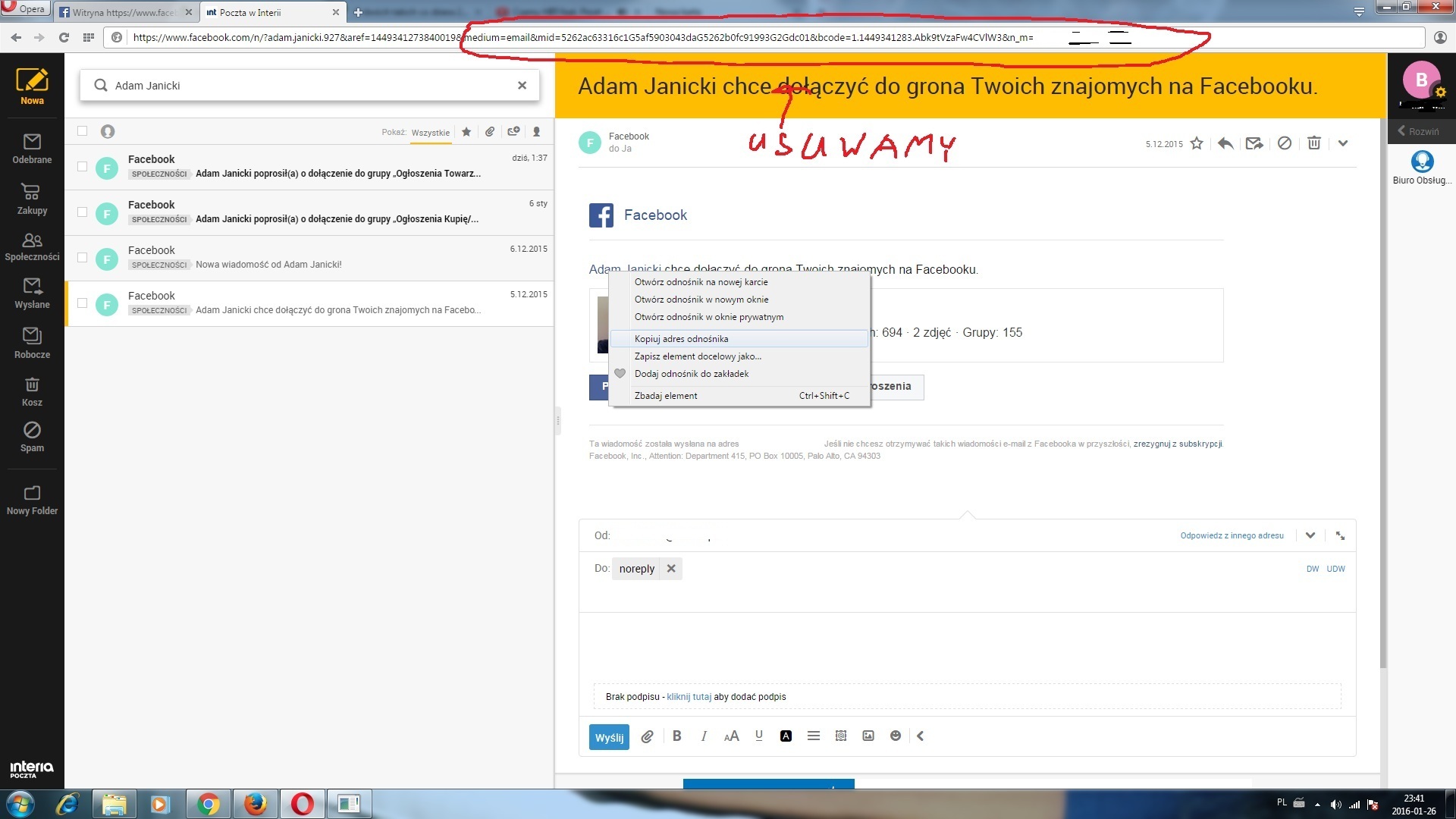
Task: Open text alignment options in reply editor
Action: point(814,736)
